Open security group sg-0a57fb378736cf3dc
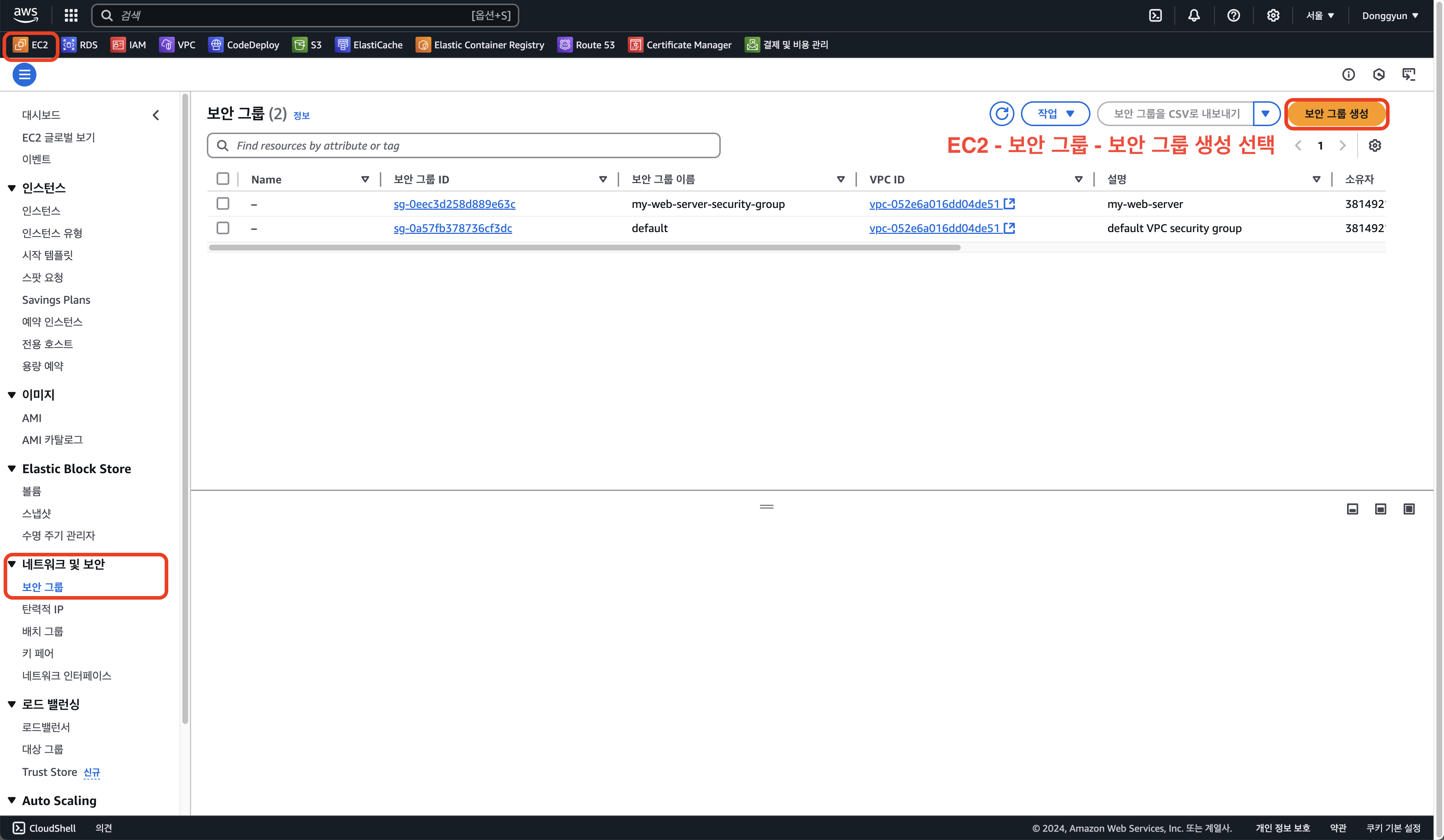This screenshot has height=840, width=1444. (x=453, y=228)
